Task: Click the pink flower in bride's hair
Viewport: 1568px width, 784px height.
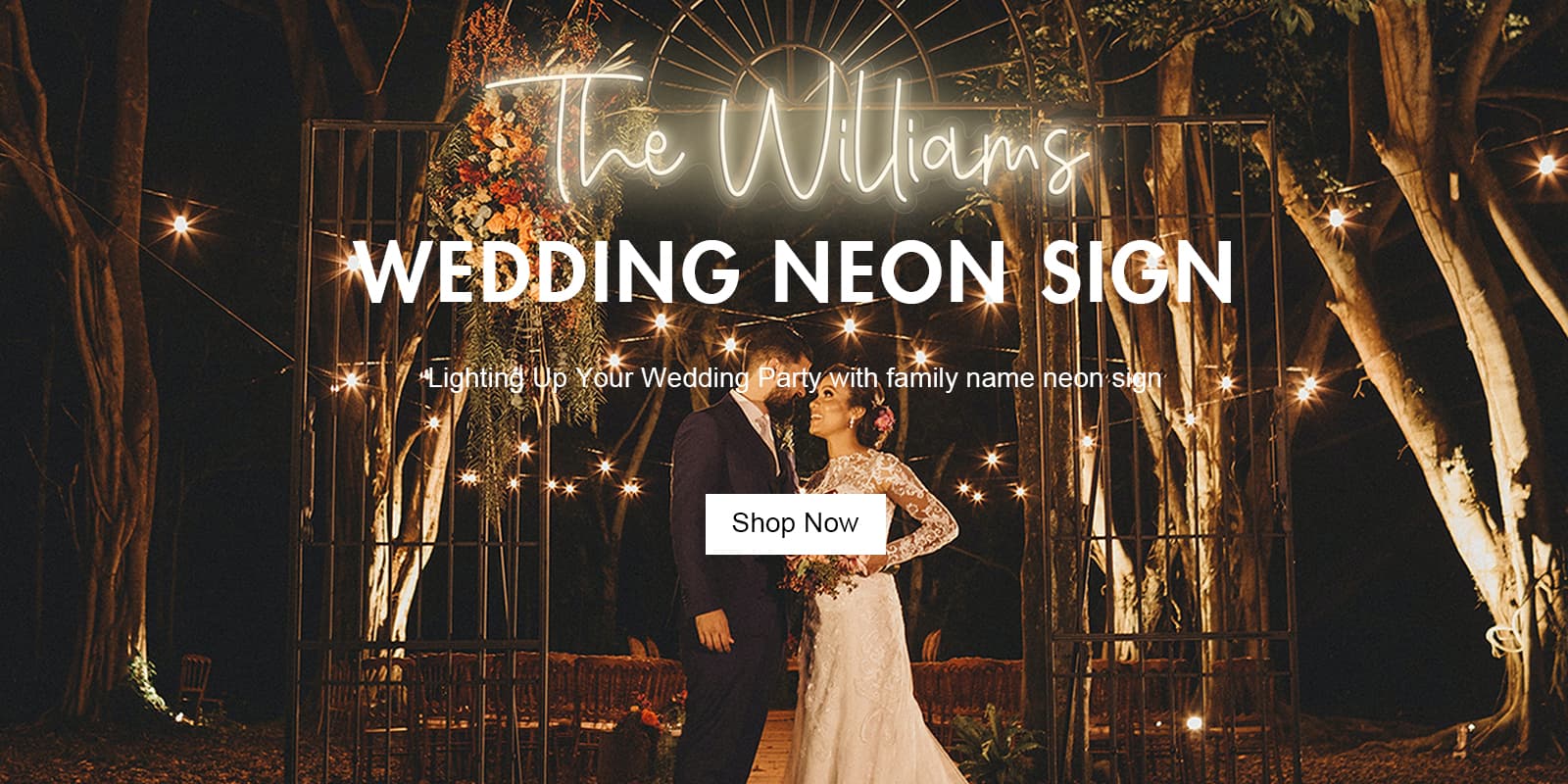Action: coord(884,420)
